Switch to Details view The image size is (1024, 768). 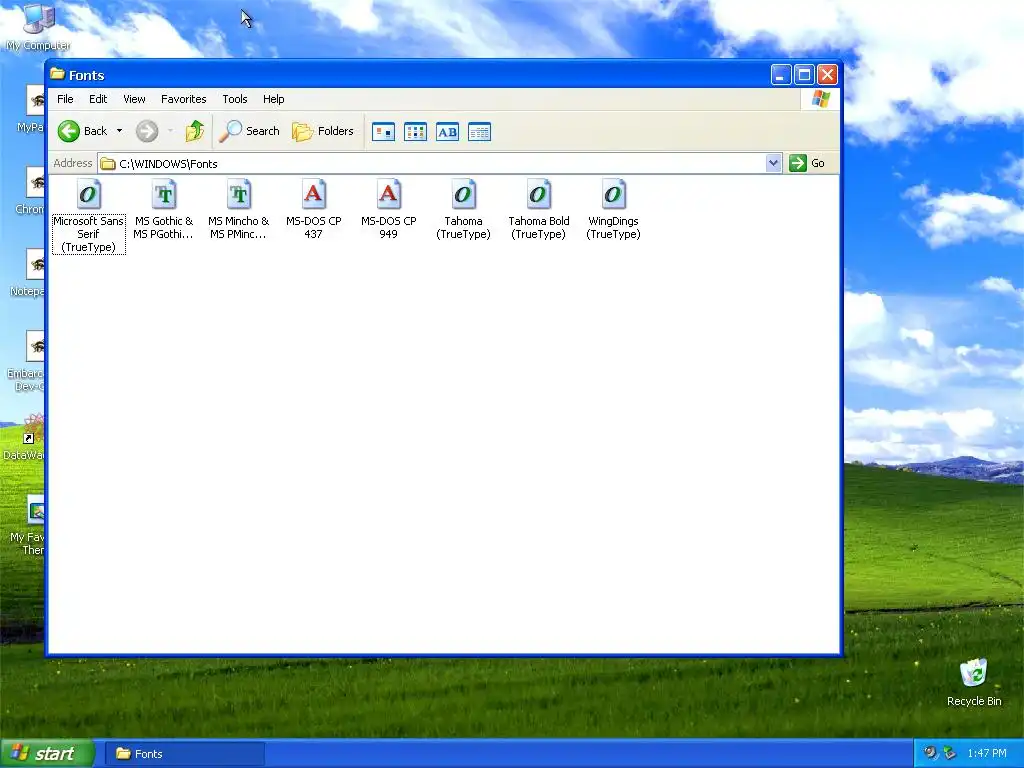point(479,132)
